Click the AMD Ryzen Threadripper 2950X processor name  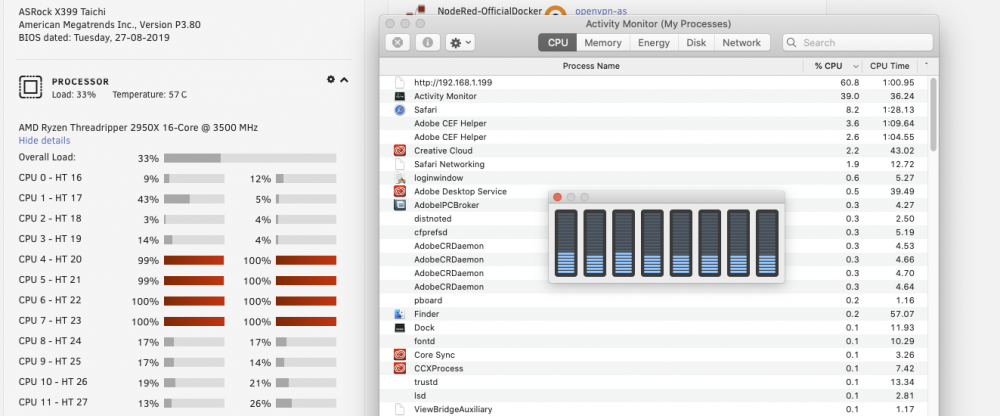click(138, 128)
